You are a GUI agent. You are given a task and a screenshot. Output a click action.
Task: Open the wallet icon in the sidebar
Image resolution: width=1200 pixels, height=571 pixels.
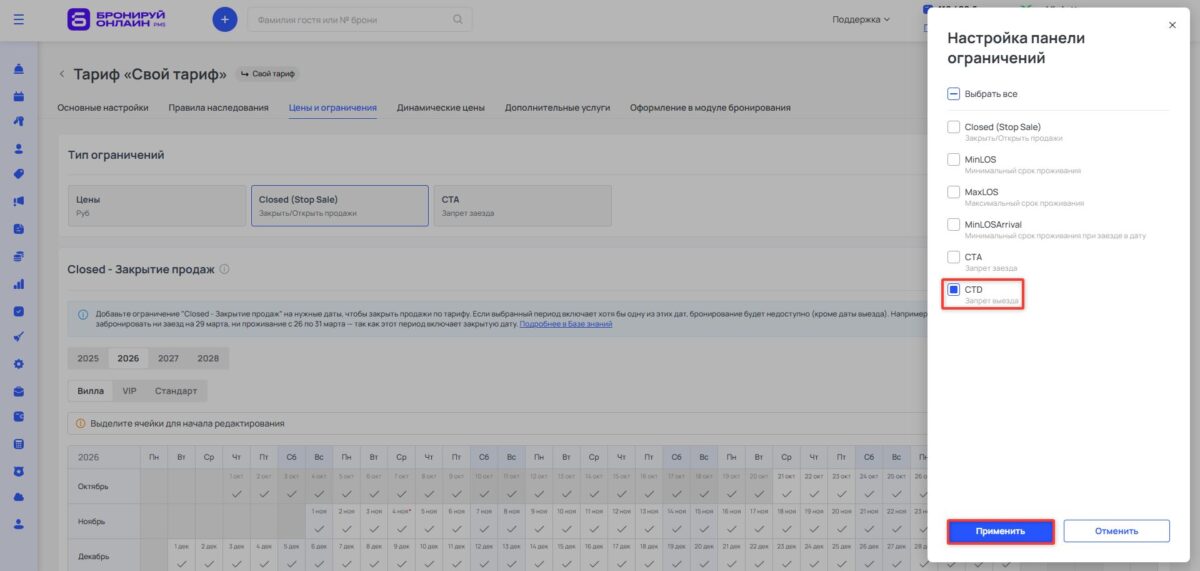click(19, 417)
